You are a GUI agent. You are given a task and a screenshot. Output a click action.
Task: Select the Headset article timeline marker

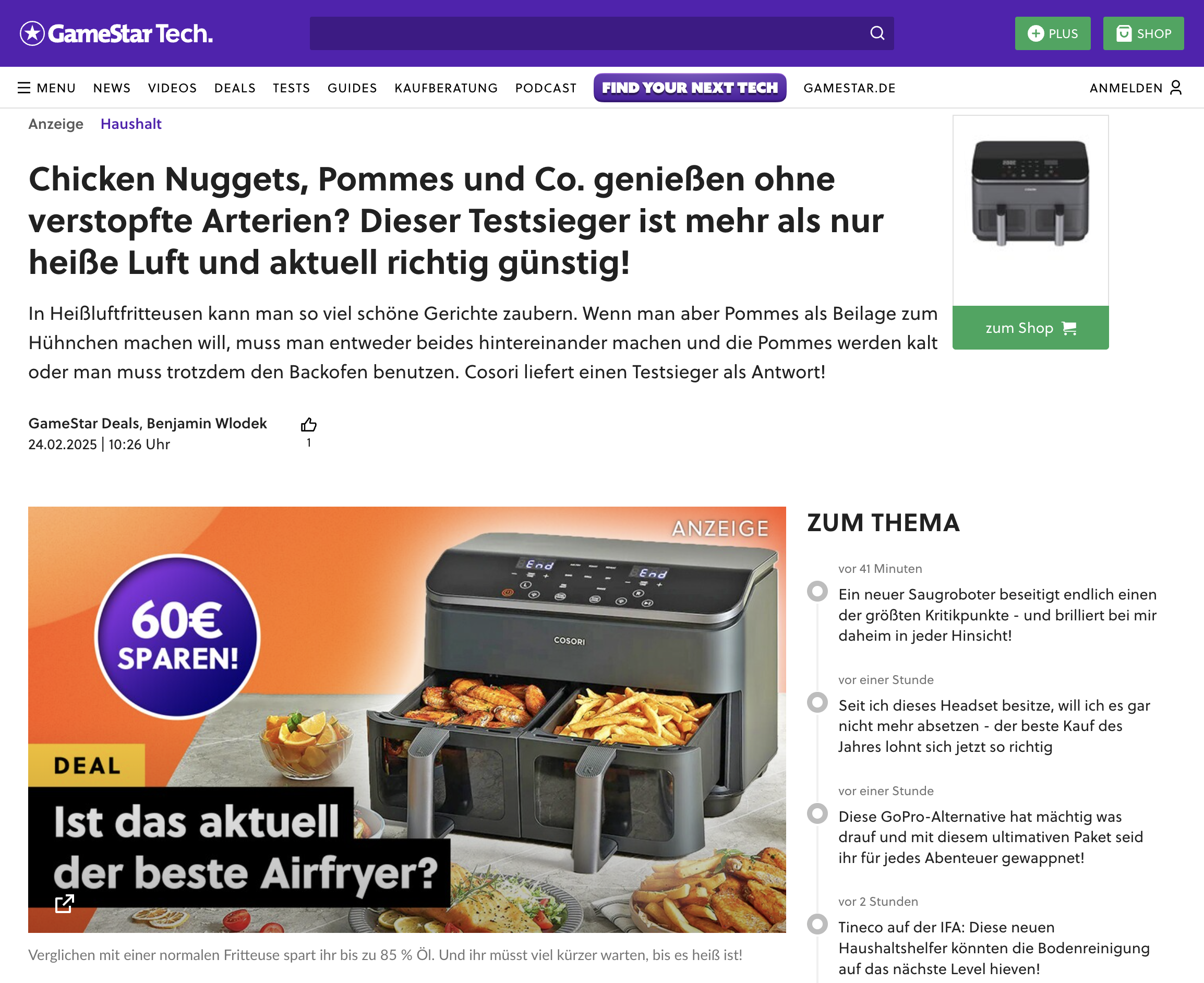click(x=817, y=702)
